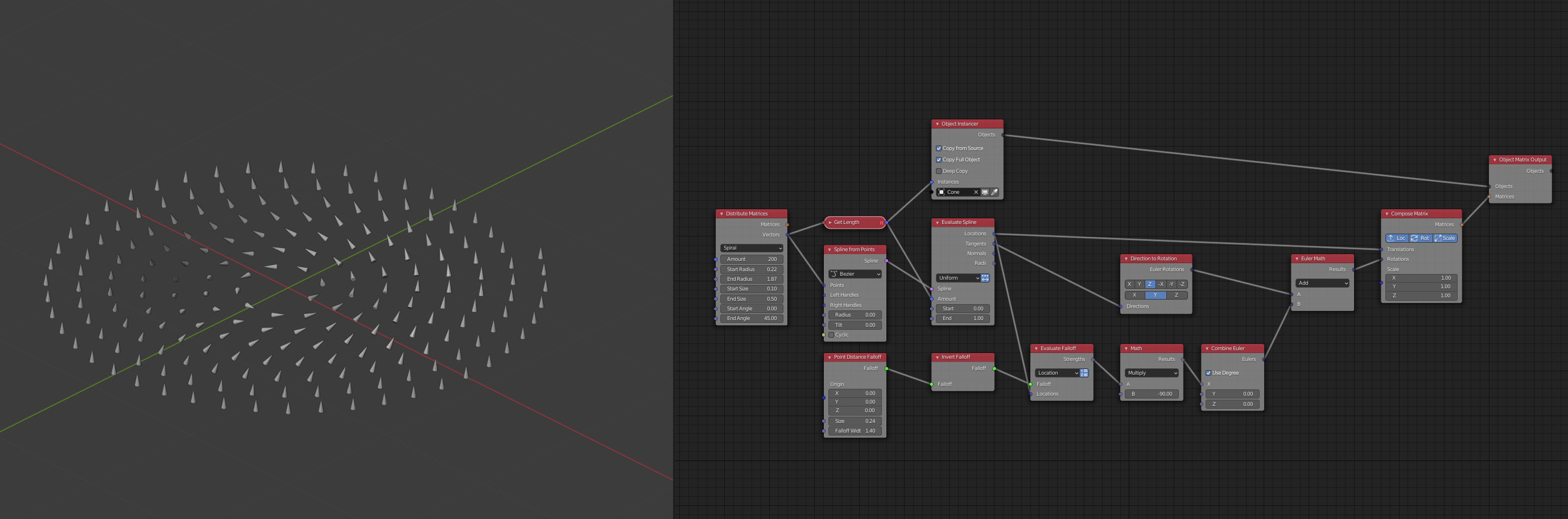Click Combine Euler Y value field
Screen dimensions: 1568x519
pos(1232,395)
